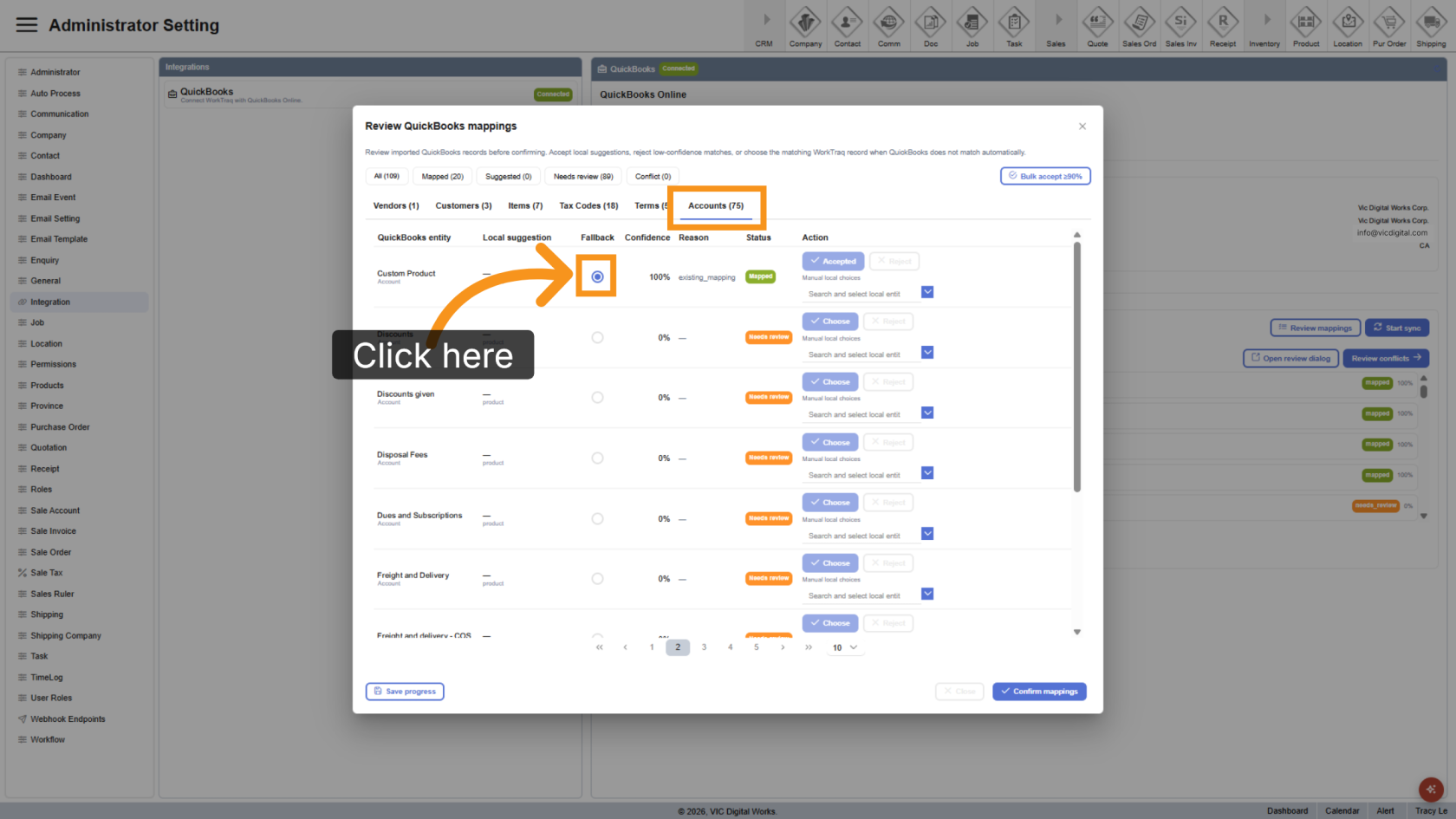Focus search field for Discounts given row
Image resolution: width=1456 pixels, height=819 pixels.
(860, 414)
